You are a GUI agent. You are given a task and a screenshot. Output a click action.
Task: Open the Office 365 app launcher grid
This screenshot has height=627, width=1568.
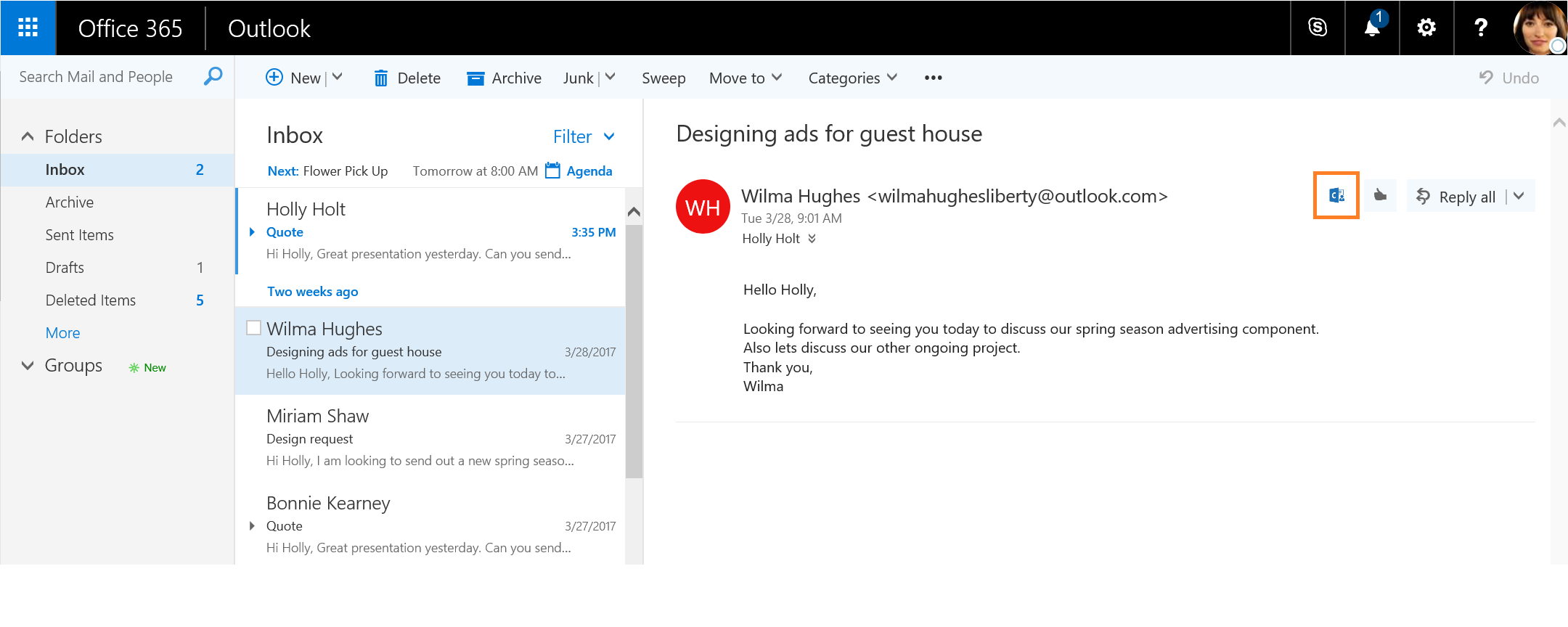pyautogui.click(x=28, y=28)
